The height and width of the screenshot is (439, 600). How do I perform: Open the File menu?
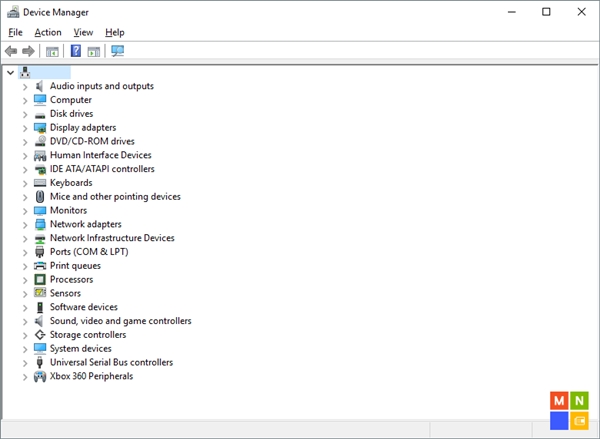pos(15,32)
